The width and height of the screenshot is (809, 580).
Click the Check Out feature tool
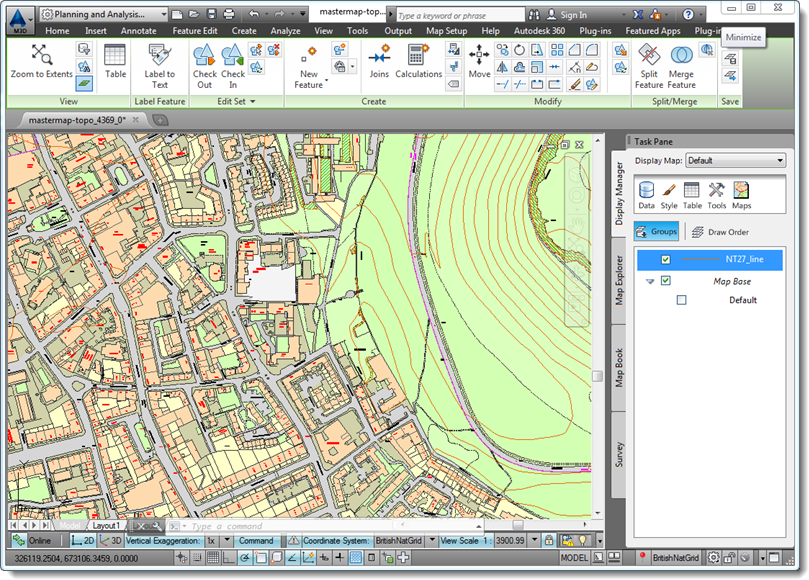click(x=204, y=66)
